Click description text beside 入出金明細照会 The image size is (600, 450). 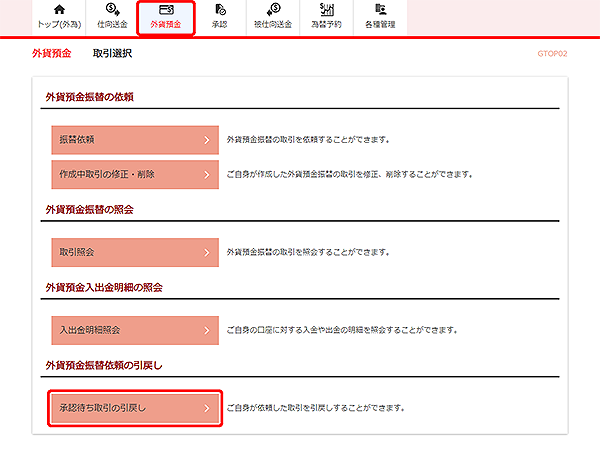click(x=342, y=330)
